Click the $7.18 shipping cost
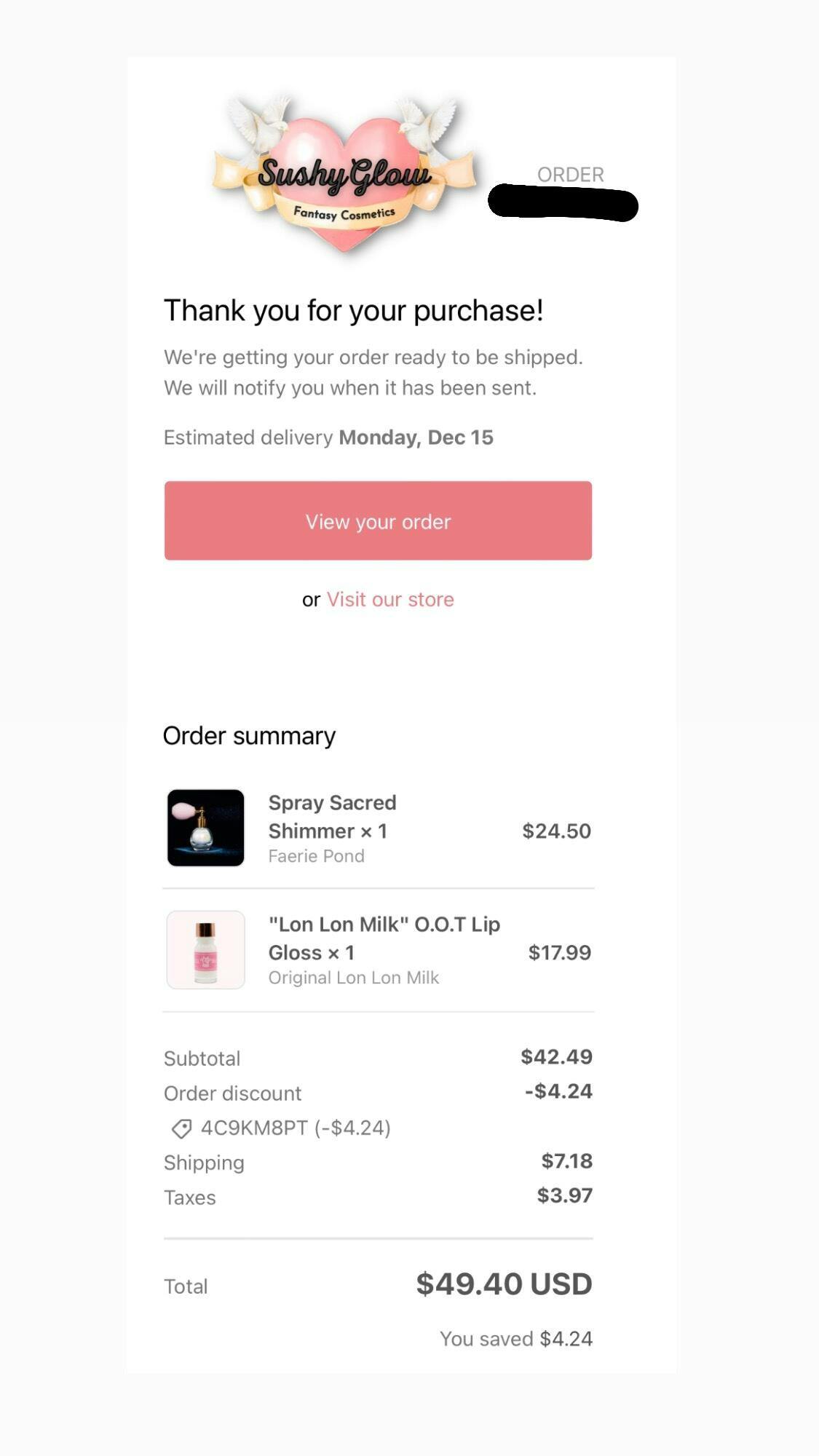Viewport: 819px width, 1456px height. point(566,1160)
